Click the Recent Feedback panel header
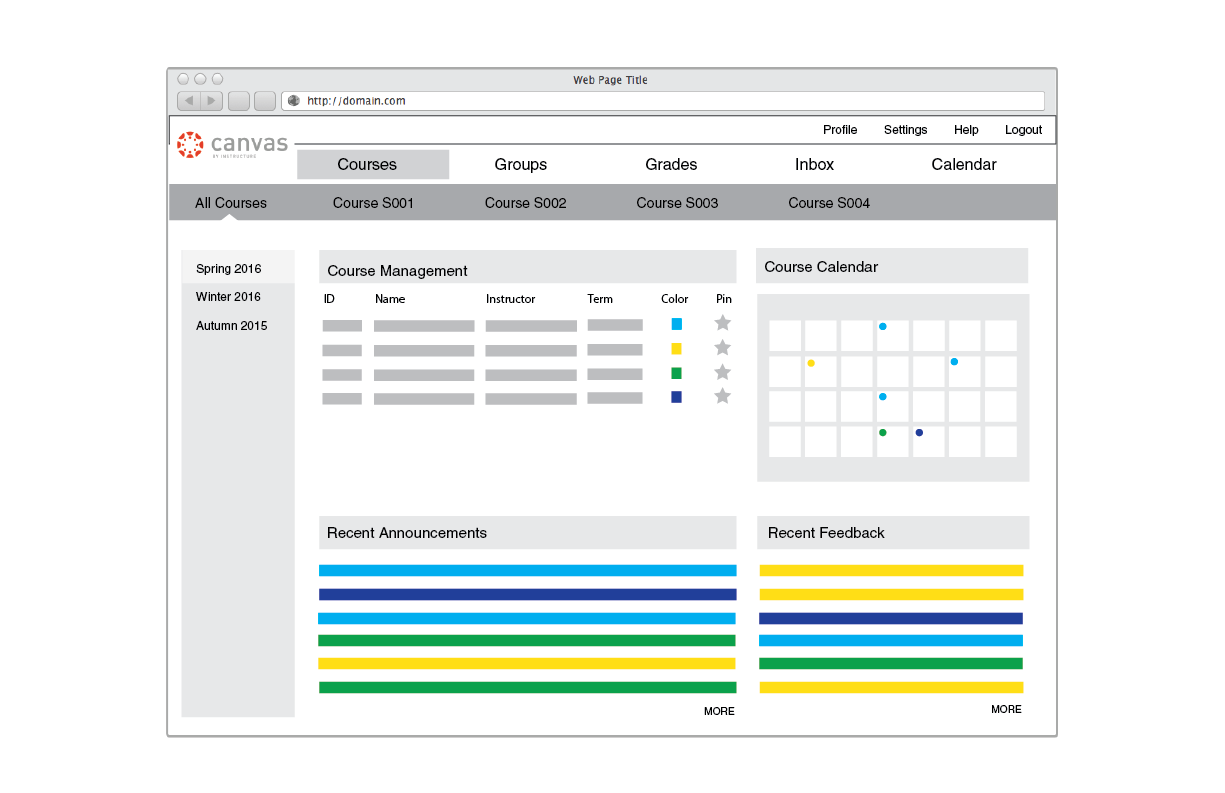This screenshot has width=1225, height=793. (893, 533)
